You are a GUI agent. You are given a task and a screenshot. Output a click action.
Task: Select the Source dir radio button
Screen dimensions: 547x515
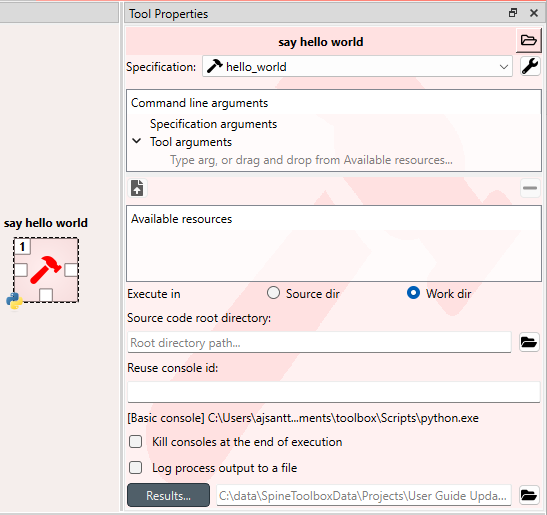tap(274, 293)
